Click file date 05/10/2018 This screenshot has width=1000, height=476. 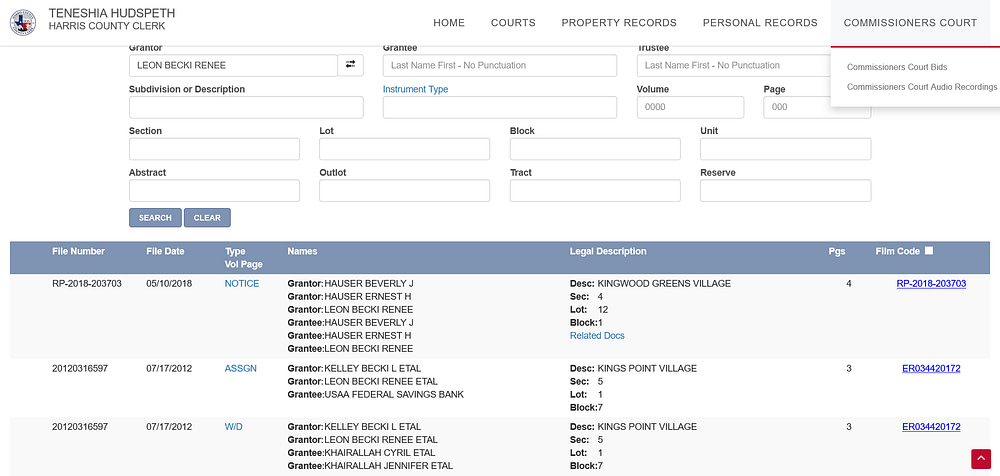pyautogui.click(x=169, y=283)
